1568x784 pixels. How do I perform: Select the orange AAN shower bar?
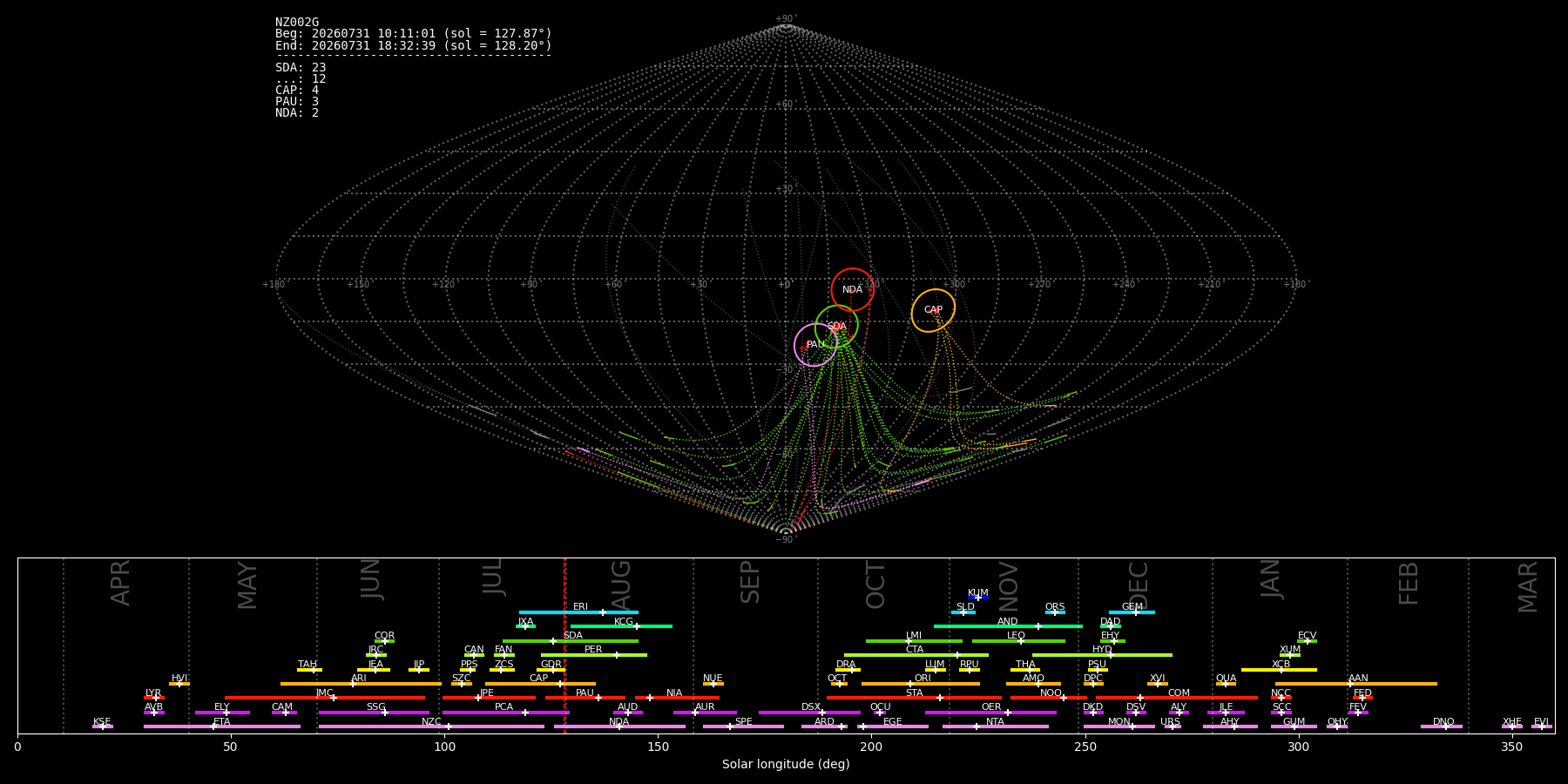[1356, 684]
